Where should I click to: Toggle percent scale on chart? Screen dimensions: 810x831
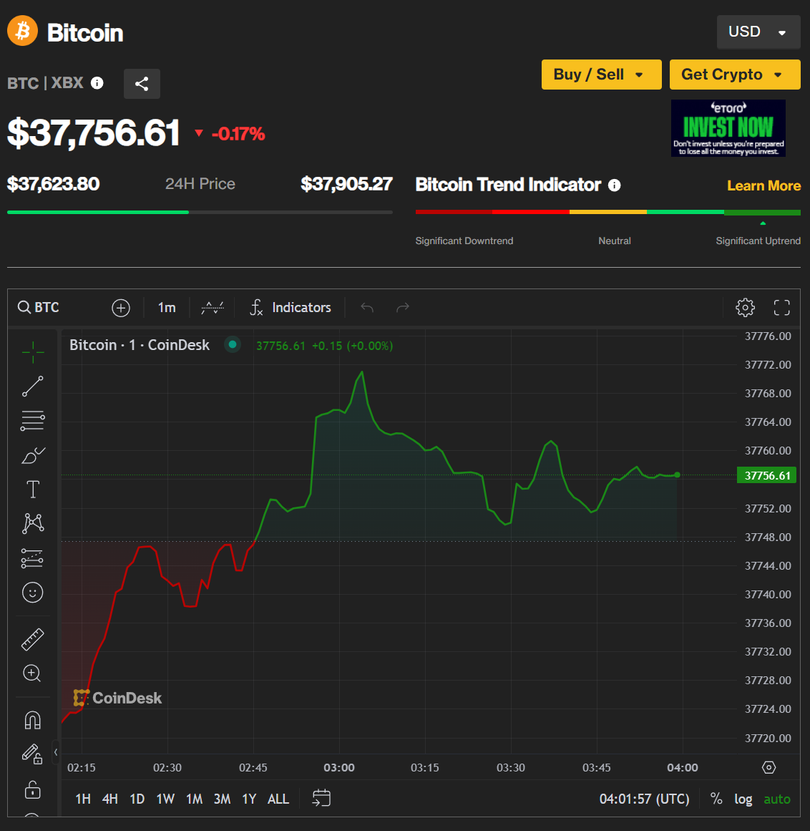tap(716, 799)
